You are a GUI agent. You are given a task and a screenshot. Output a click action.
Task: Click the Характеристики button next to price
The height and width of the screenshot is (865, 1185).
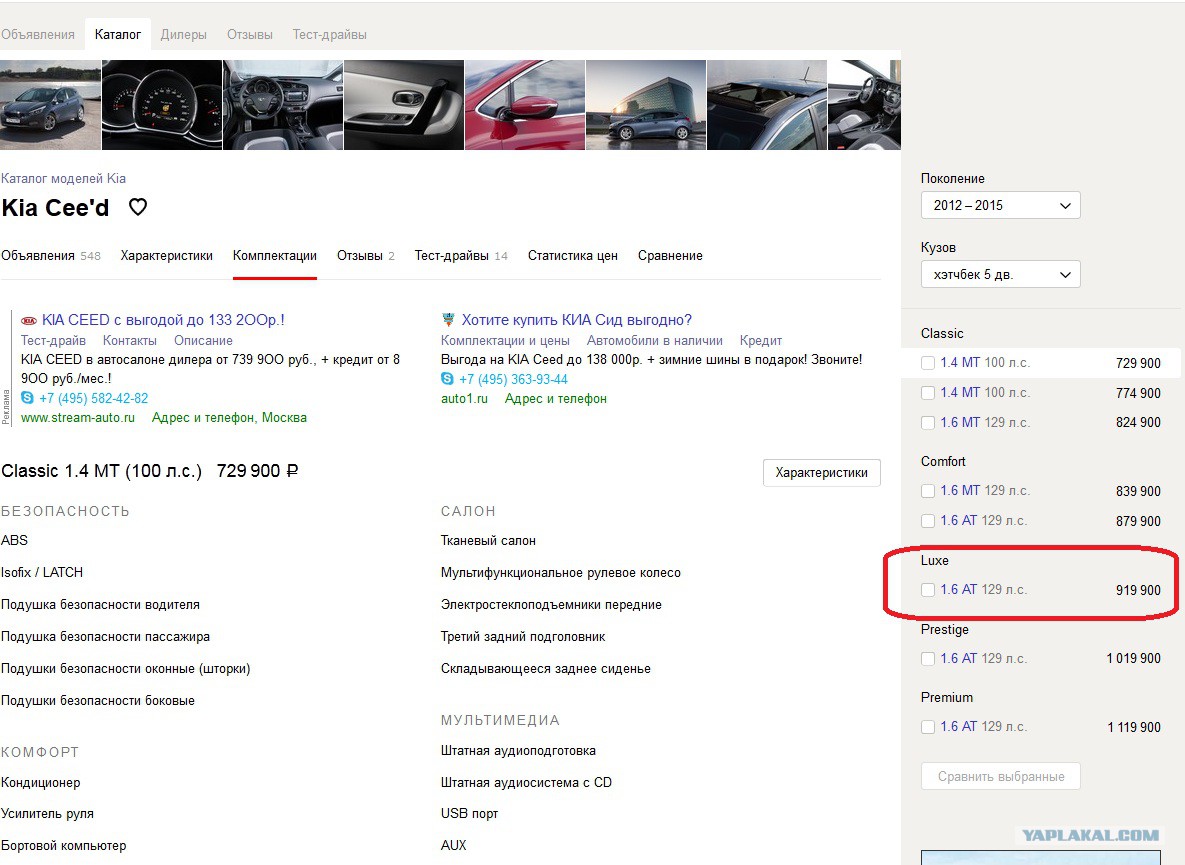[821, 473]
